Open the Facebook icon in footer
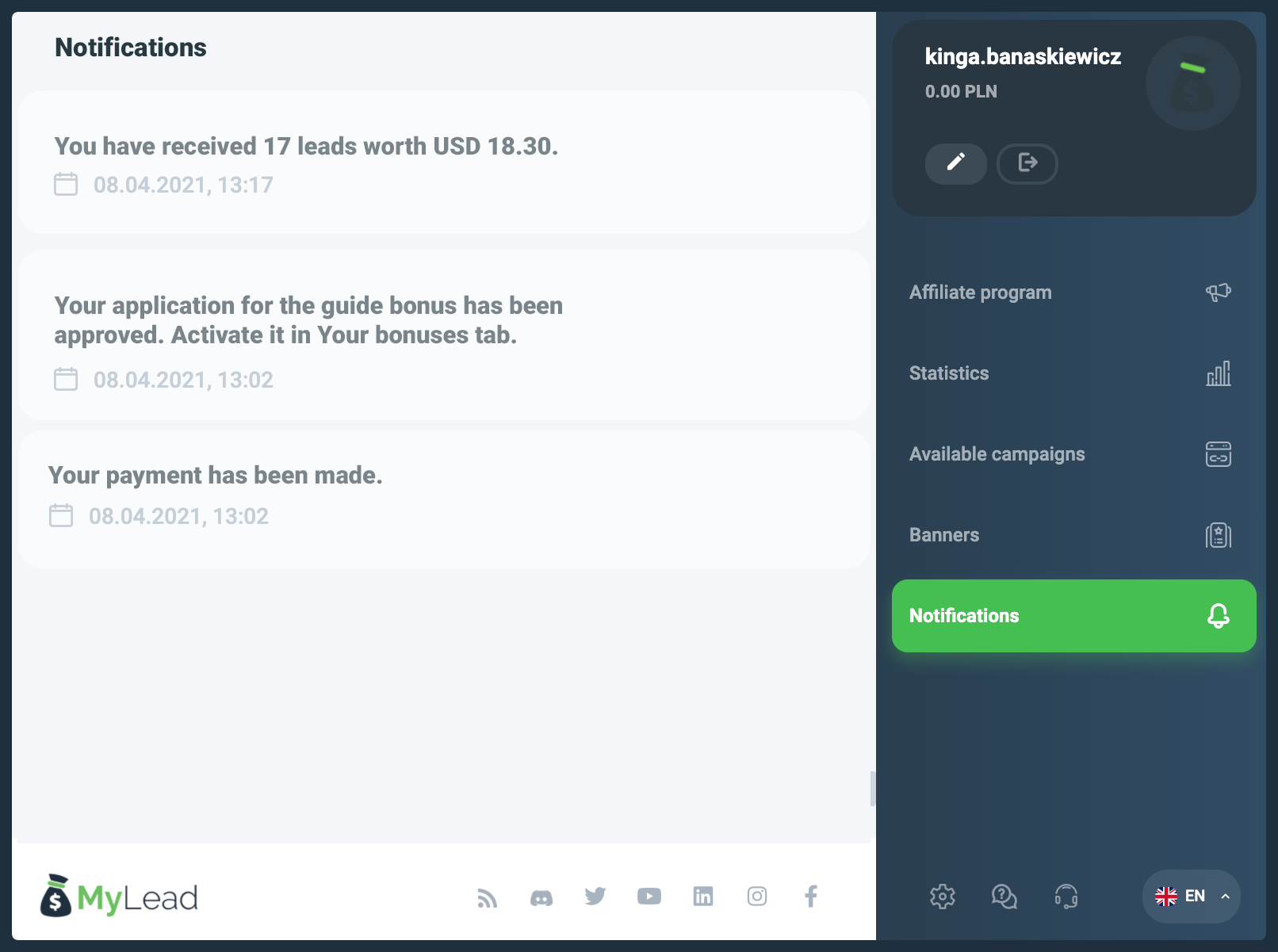1278x952 pixels. pyautogui.click(x=811, y=897)
